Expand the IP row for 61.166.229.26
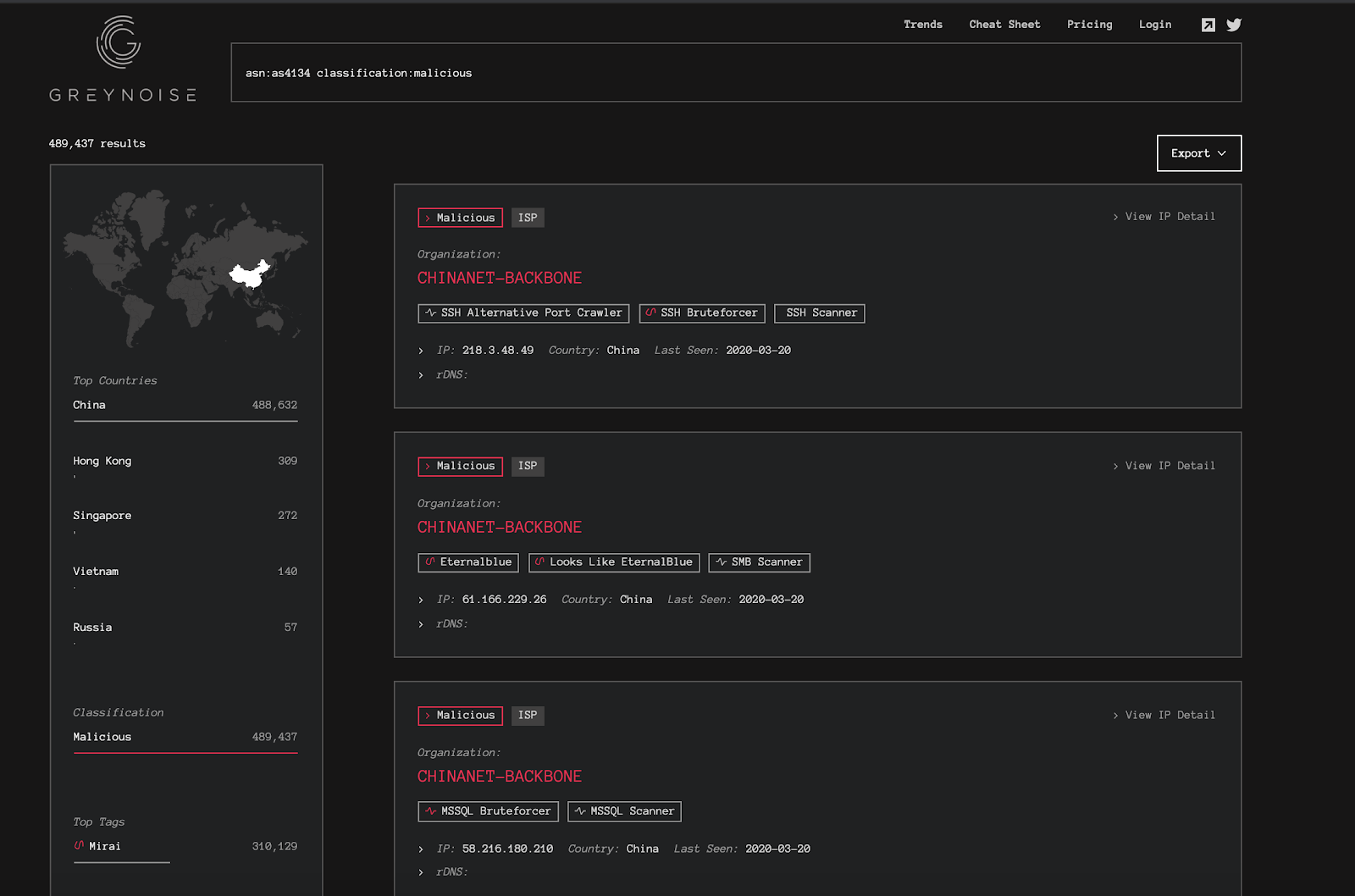This screenshot has height=896, width=1355. (421, 600)
